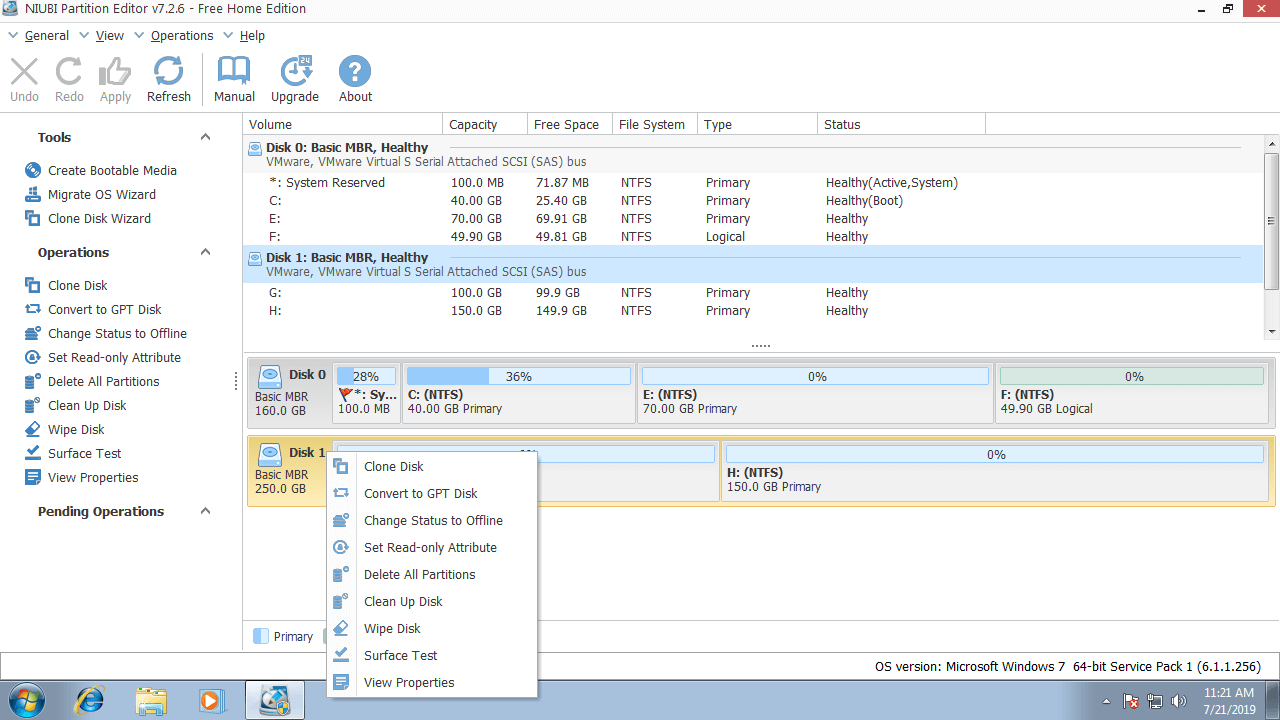Click the Refresh toolbar icon
The image size is (1280, 720).
(168, 79)
